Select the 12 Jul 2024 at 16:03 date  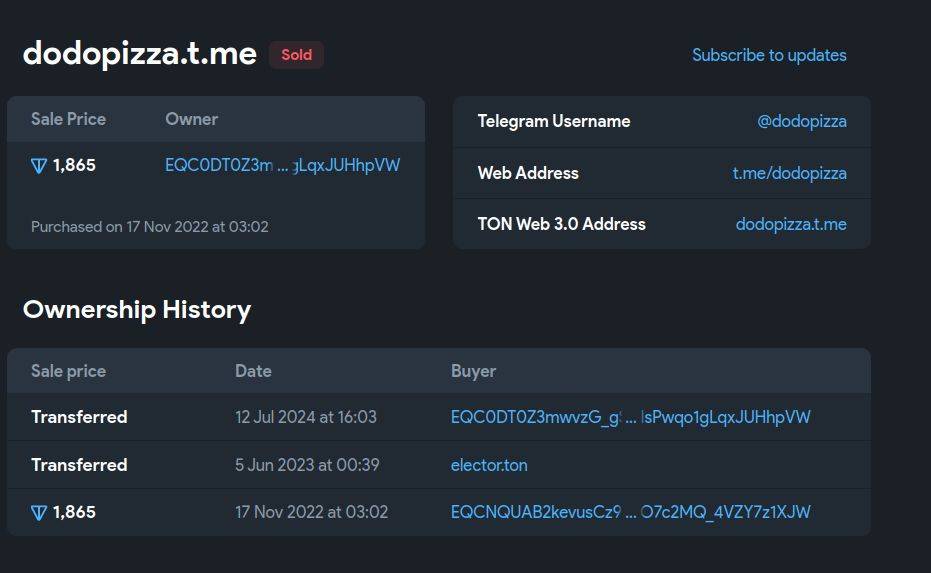(305, 417)
